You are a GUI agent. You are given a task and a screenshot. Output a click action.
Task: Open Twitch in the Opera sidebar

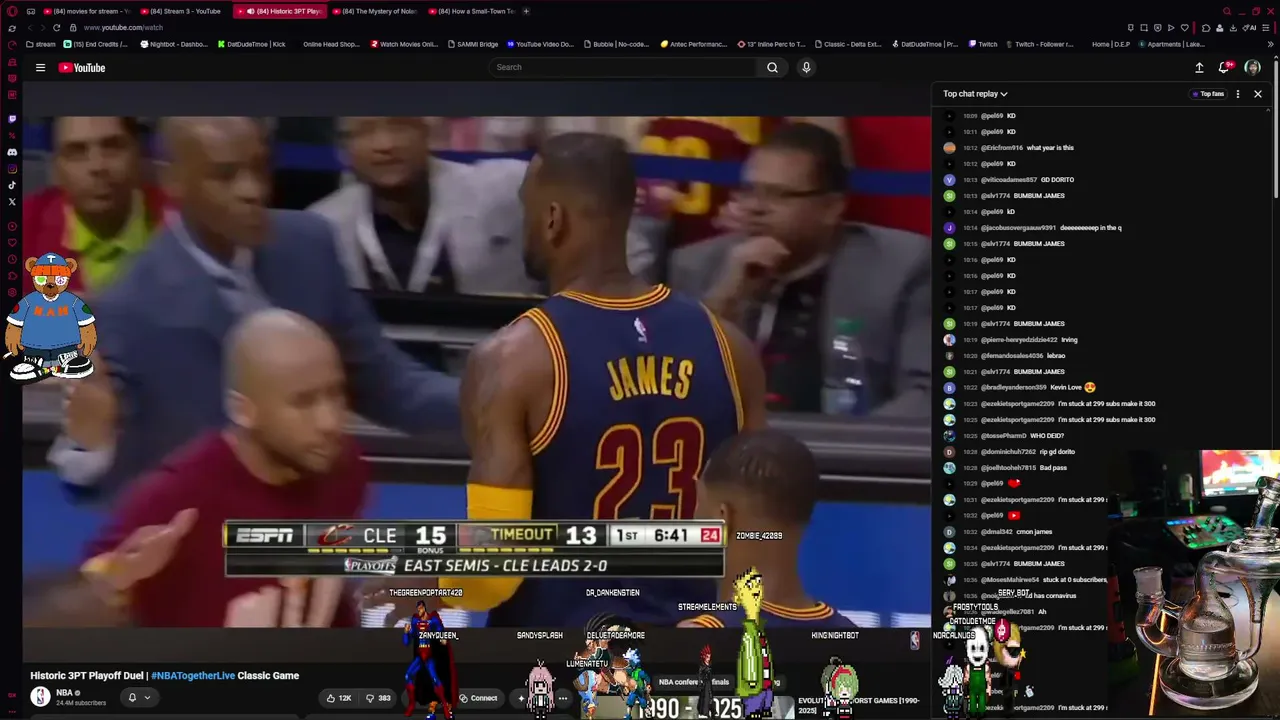(x=12, y=119)
